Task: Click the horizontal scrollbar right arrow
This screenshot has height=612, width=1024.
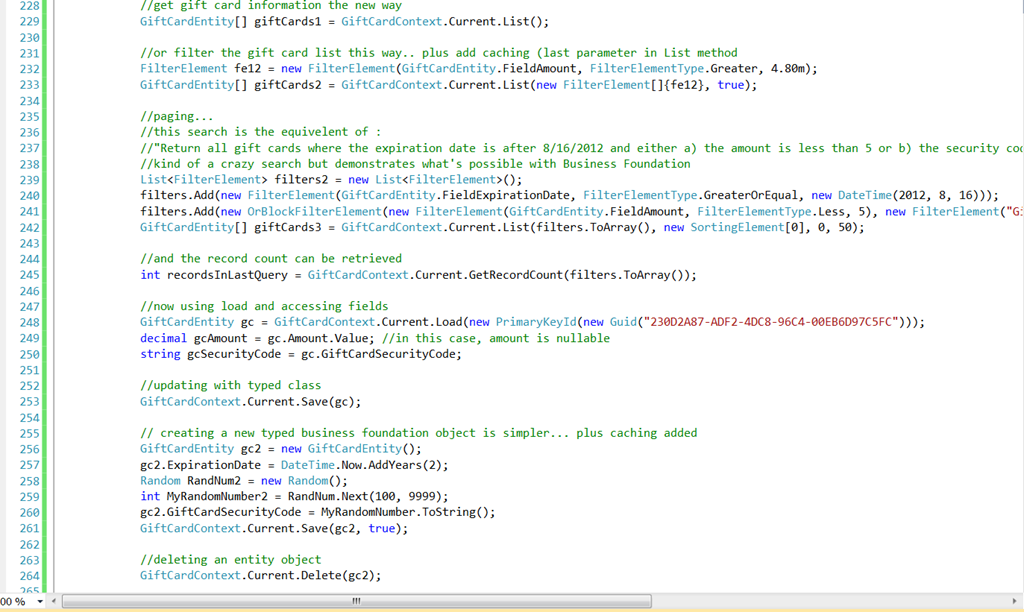Action: (x=1015, y=601)
